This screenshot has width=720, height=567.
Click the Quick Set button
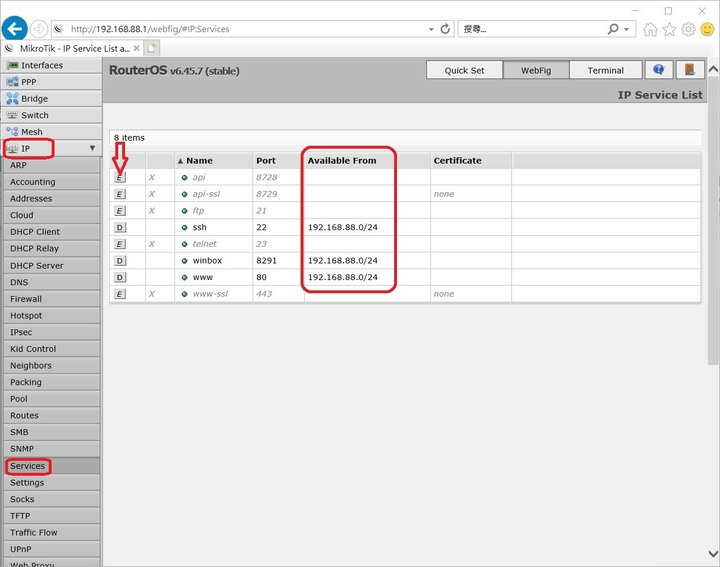(x=464, y=70)
